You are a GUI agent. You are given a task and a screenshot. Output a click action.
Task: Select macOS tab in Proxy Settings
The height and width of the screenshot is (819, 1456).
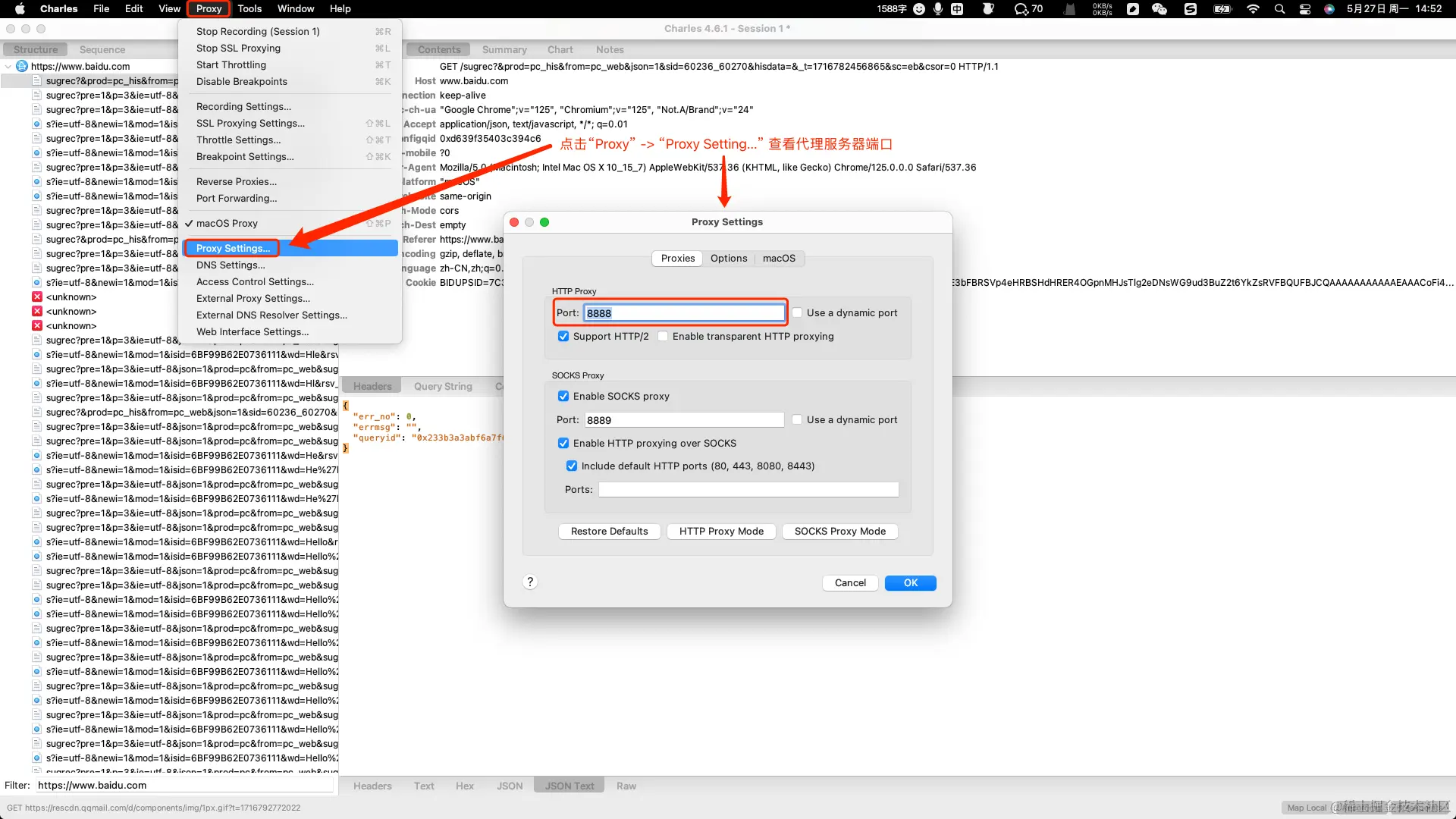coord(779,259)
